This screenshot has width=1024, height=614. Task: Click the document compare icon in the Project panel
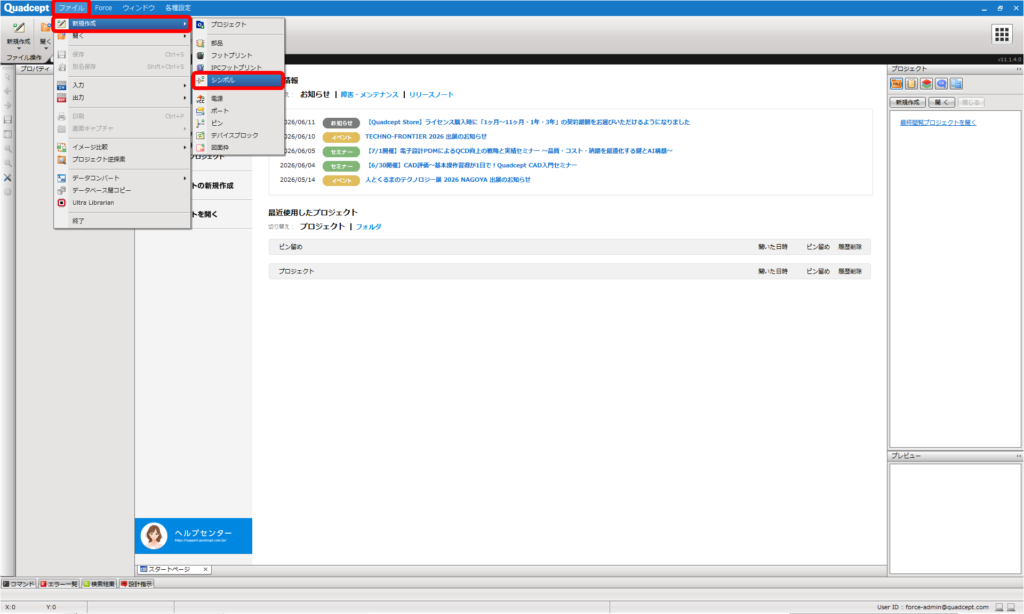[956, 84]
